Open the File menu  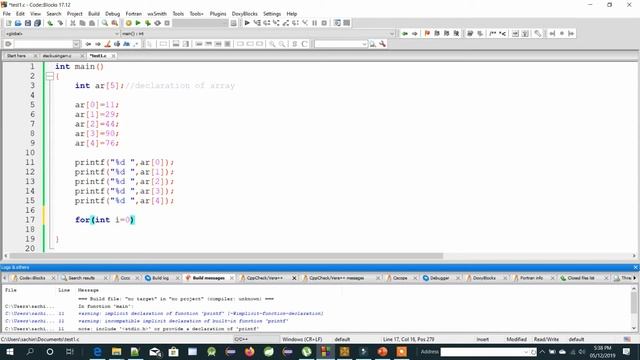[7, 13]
